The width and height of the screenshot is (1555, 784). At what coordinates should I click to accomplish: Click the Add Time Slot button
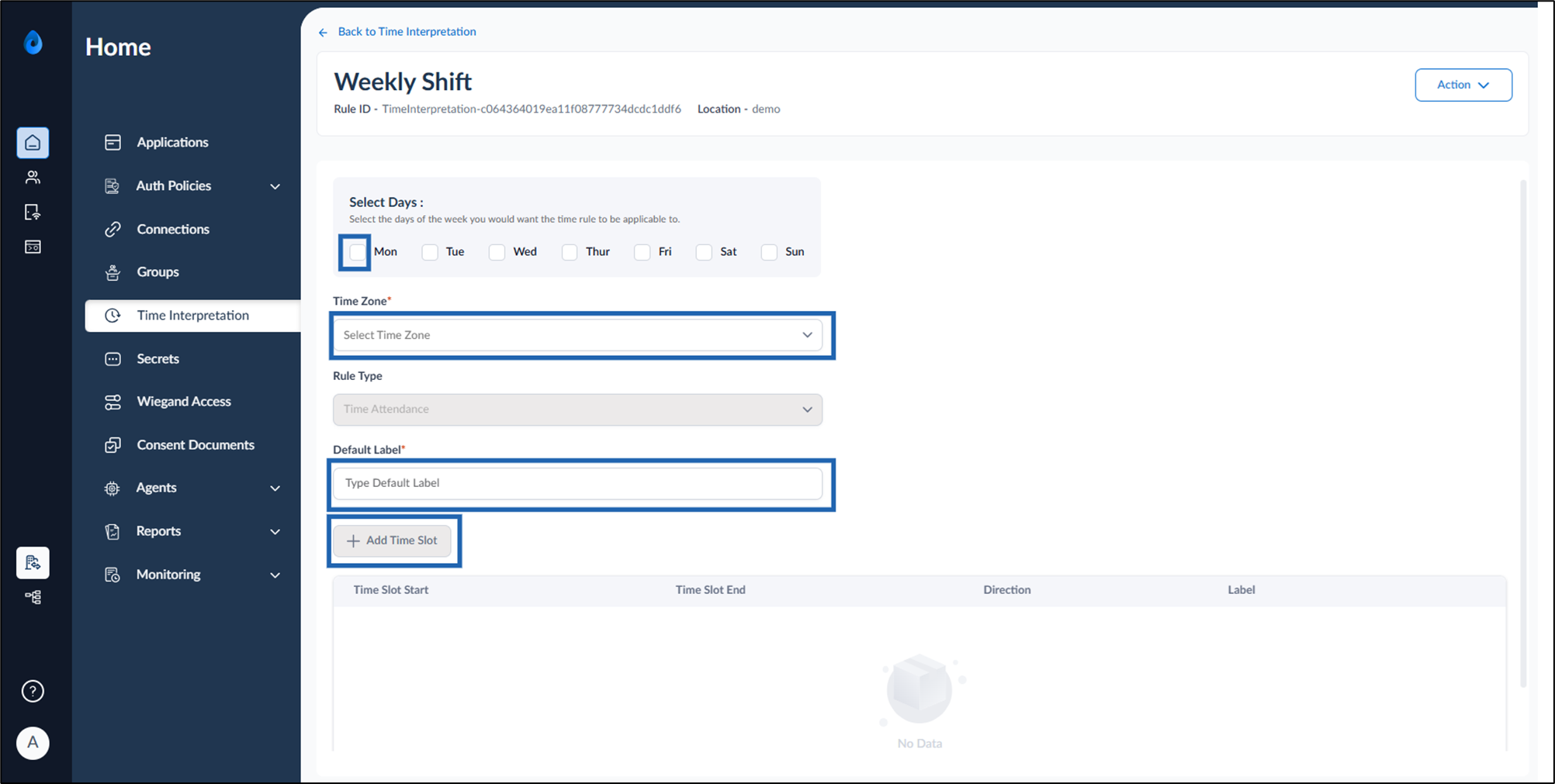point(392,541)
